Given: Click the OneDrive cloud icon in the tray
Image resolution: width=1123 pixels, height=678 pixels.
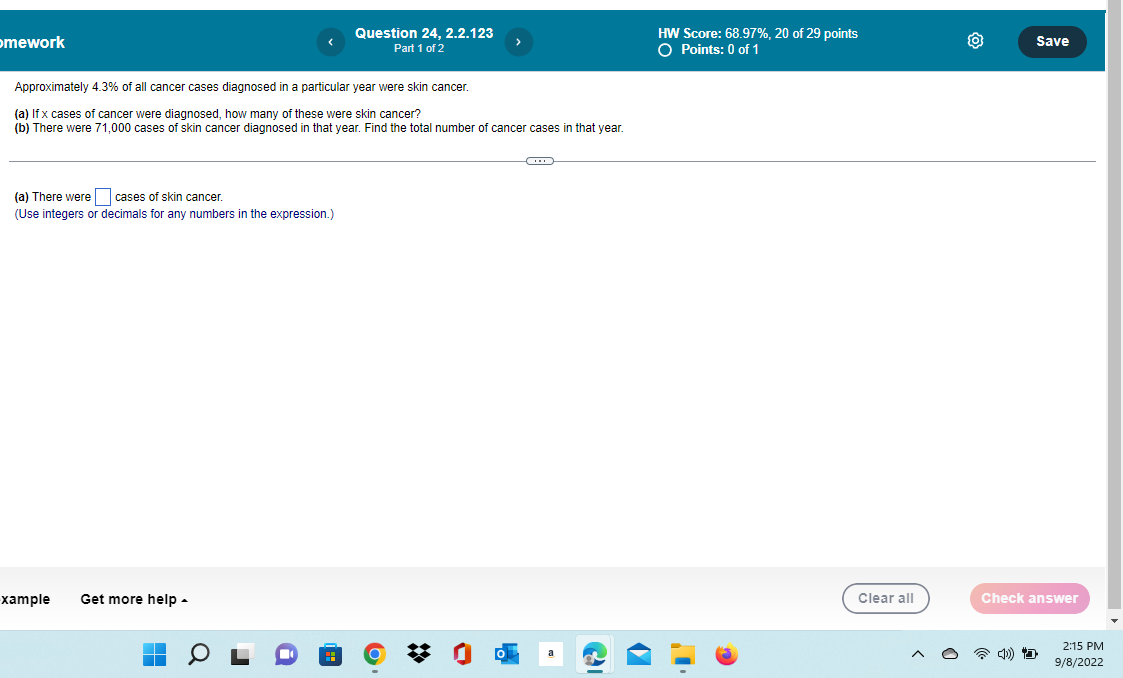Looking at the screenshot, I should click(949, 653).
